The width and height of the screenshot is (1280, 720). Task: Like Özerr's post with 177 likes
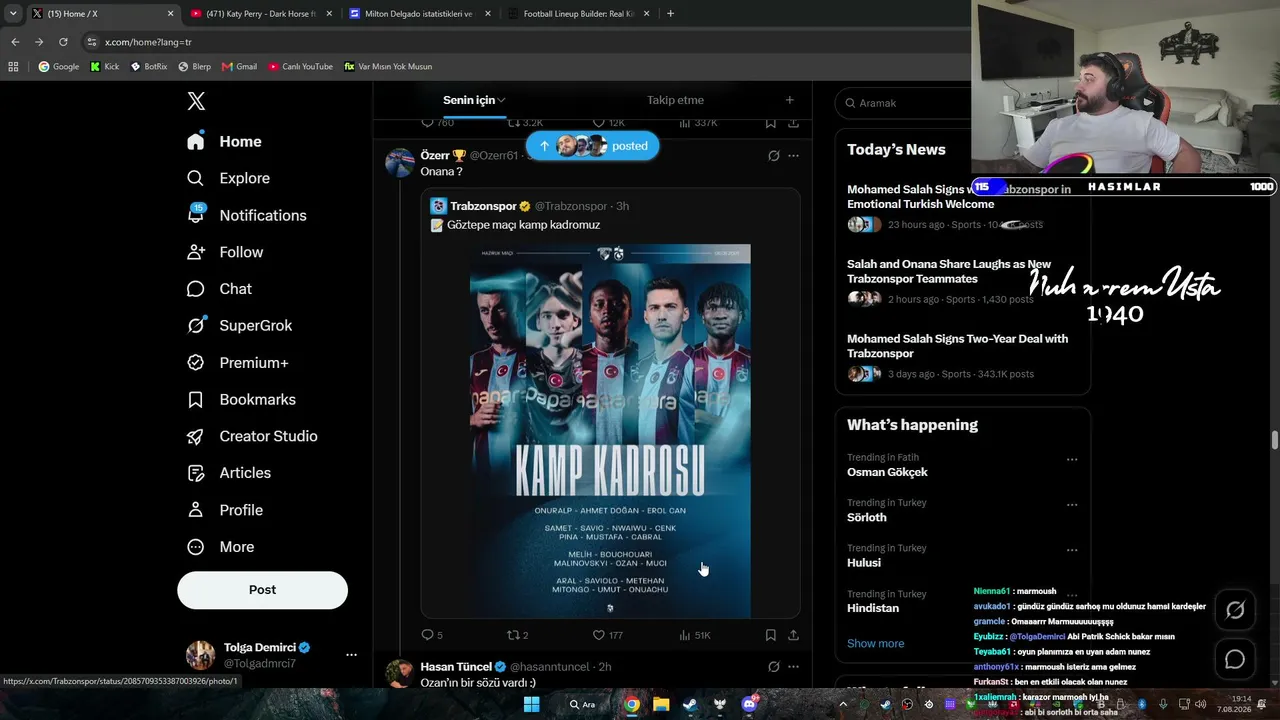[607, 635]
